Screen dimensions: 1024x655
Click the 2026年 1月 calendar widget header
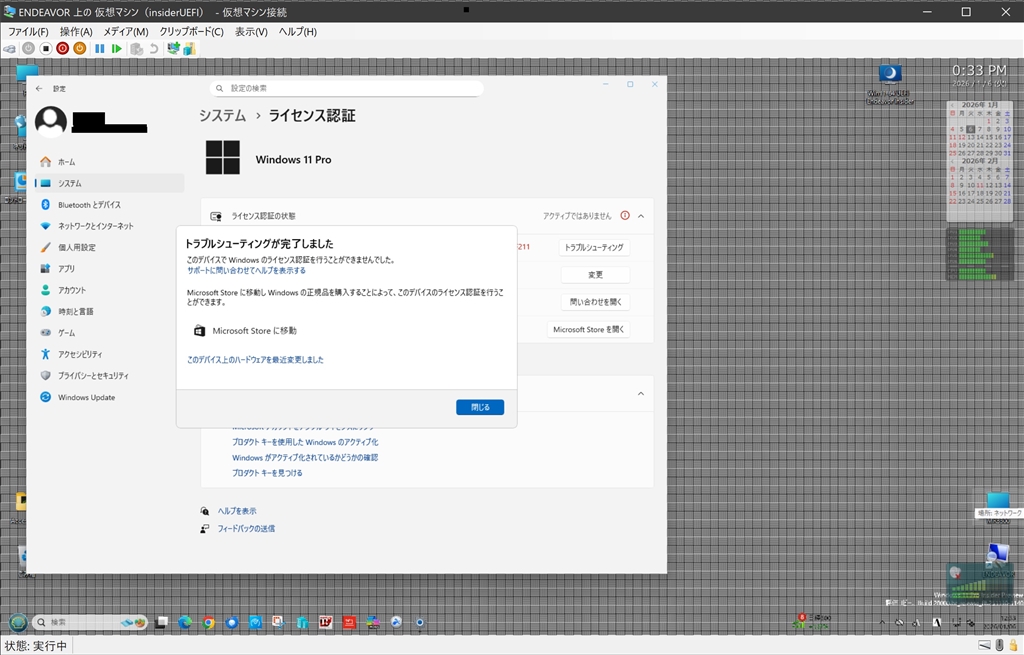(979, 104)
